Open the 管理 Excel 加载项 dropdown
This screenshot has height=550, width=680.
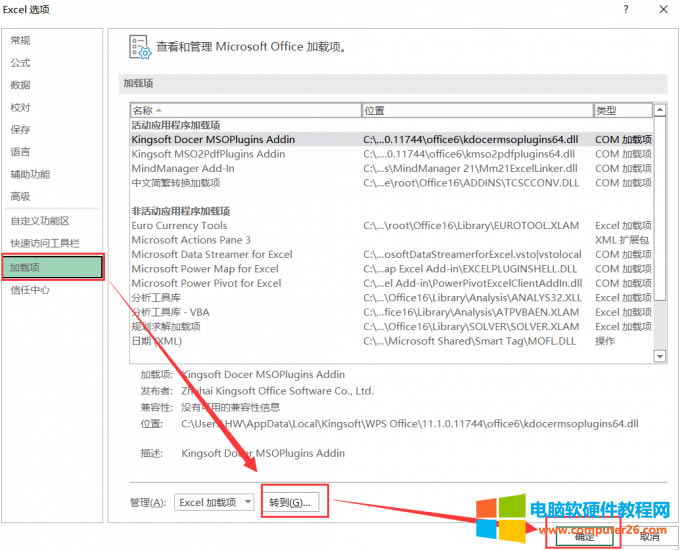coord(214,502)
